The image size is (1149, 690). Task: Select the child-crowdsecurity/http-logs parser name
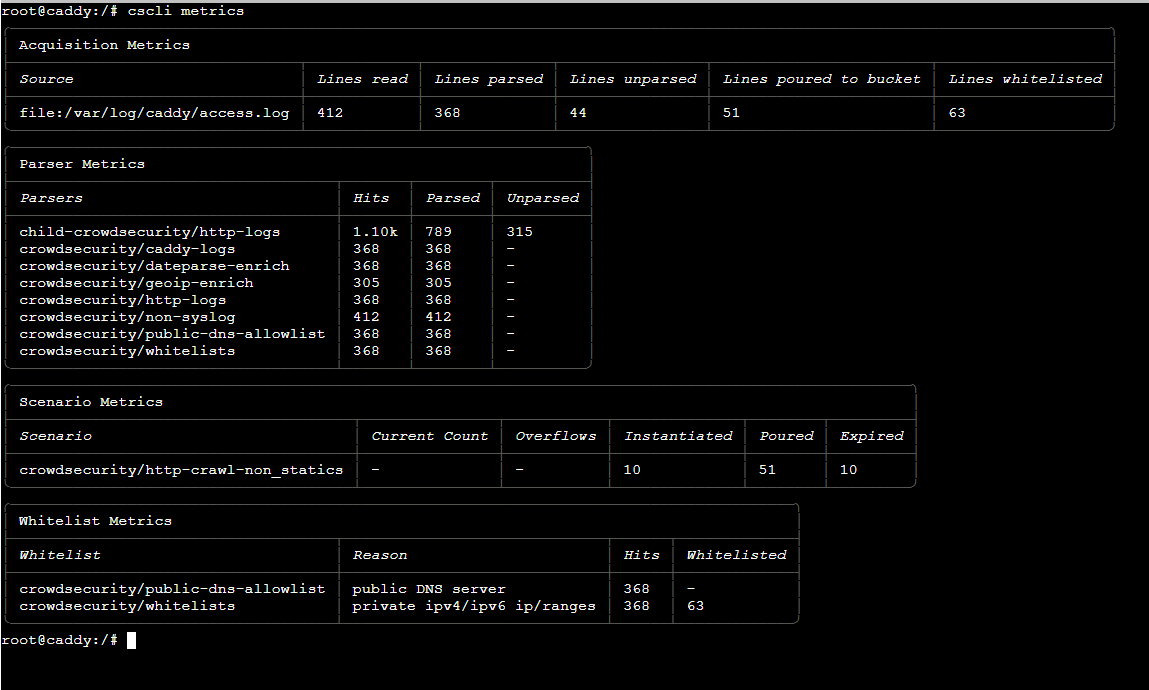point(149,232)
